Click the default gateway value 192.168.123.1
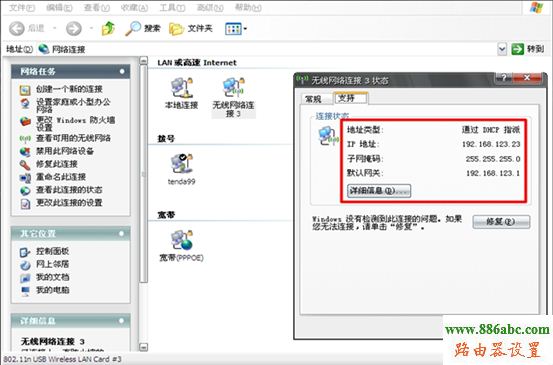The image size is (553, 365). 493,173
